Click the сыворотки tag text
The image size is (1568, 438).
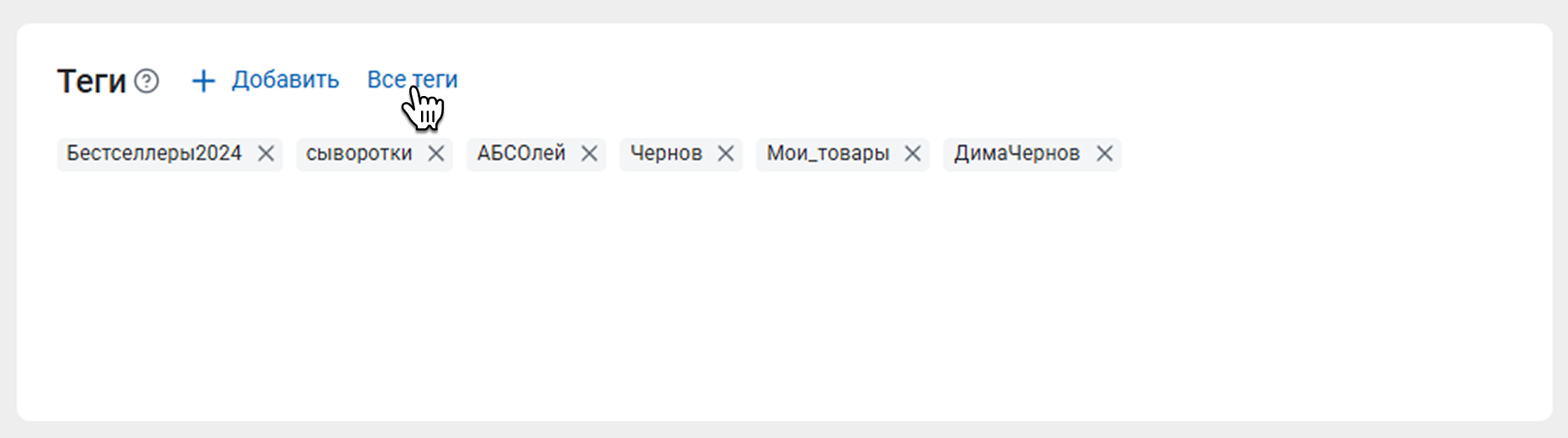359,154
